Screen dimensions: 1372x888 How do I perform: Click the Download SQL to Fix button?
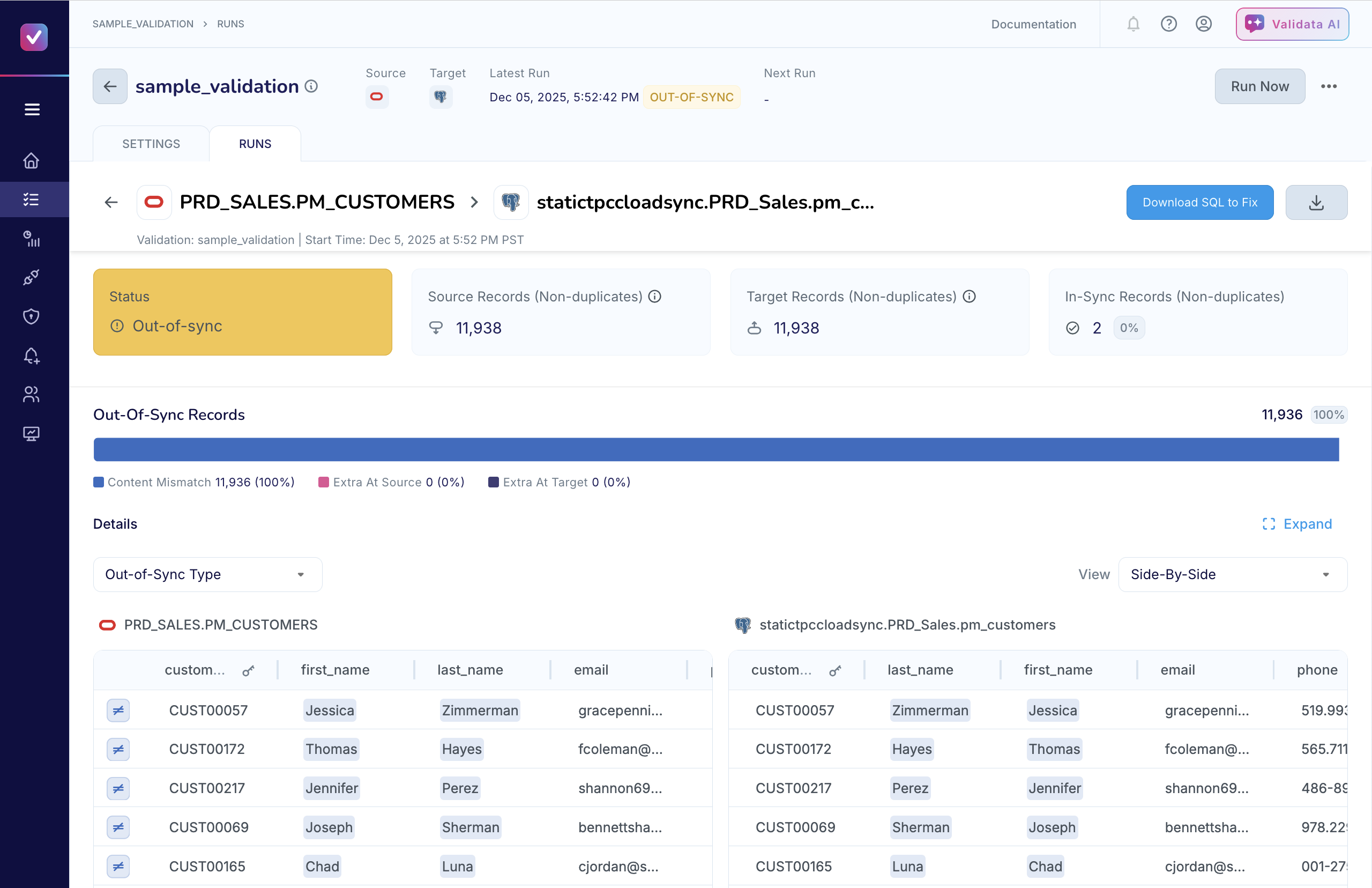click(x=1200, y=202)
